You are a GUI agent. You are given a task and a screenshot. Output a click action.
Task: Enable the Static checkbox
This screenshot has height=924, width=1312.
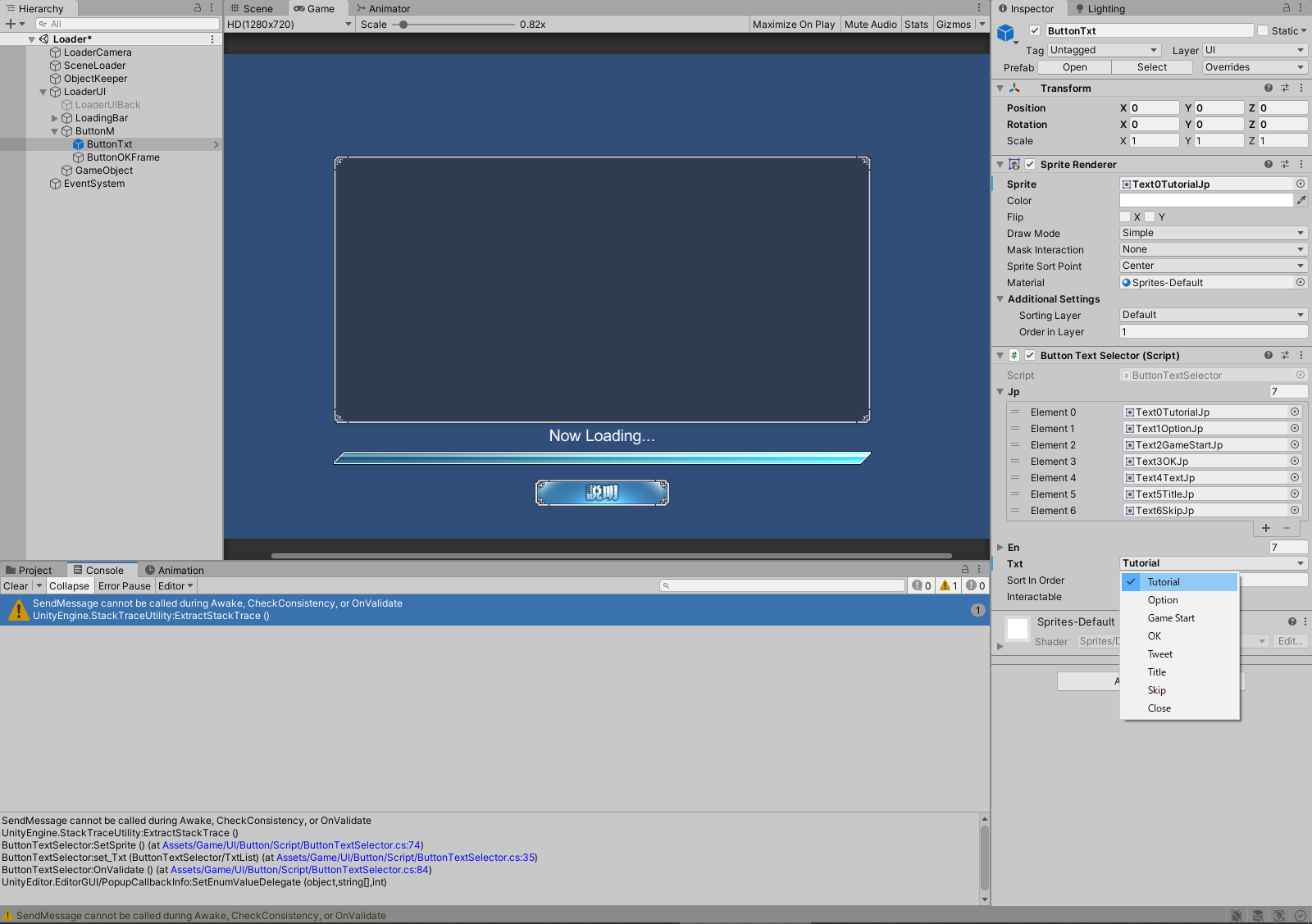pos(1263,30)
